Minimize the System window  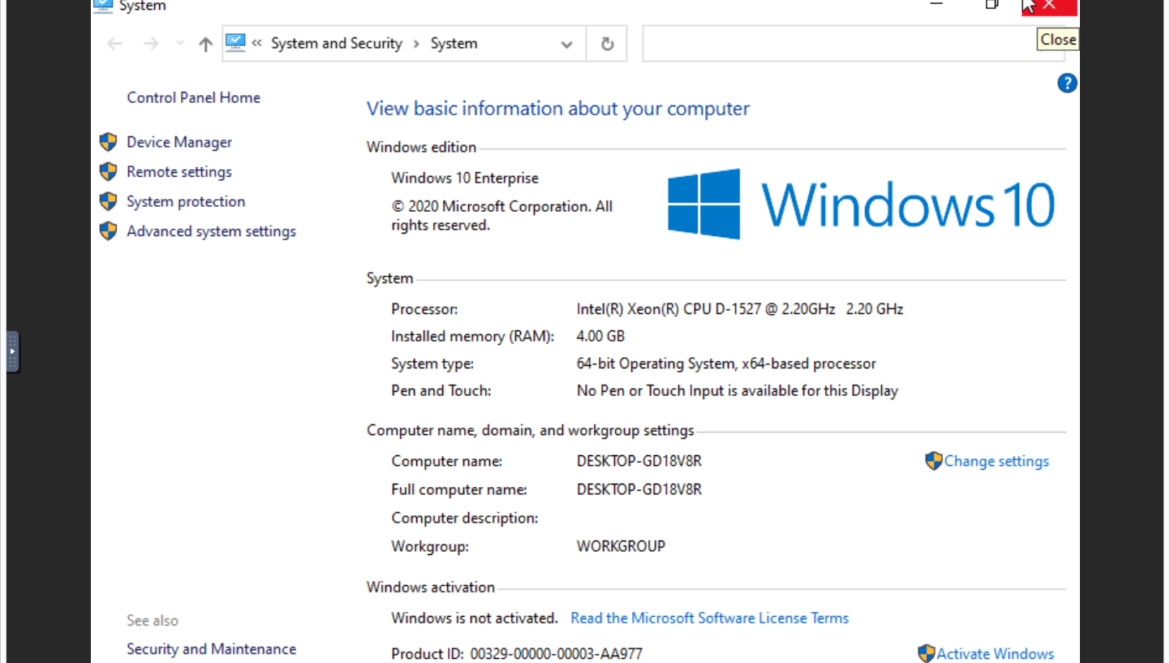tap(936, 5)
